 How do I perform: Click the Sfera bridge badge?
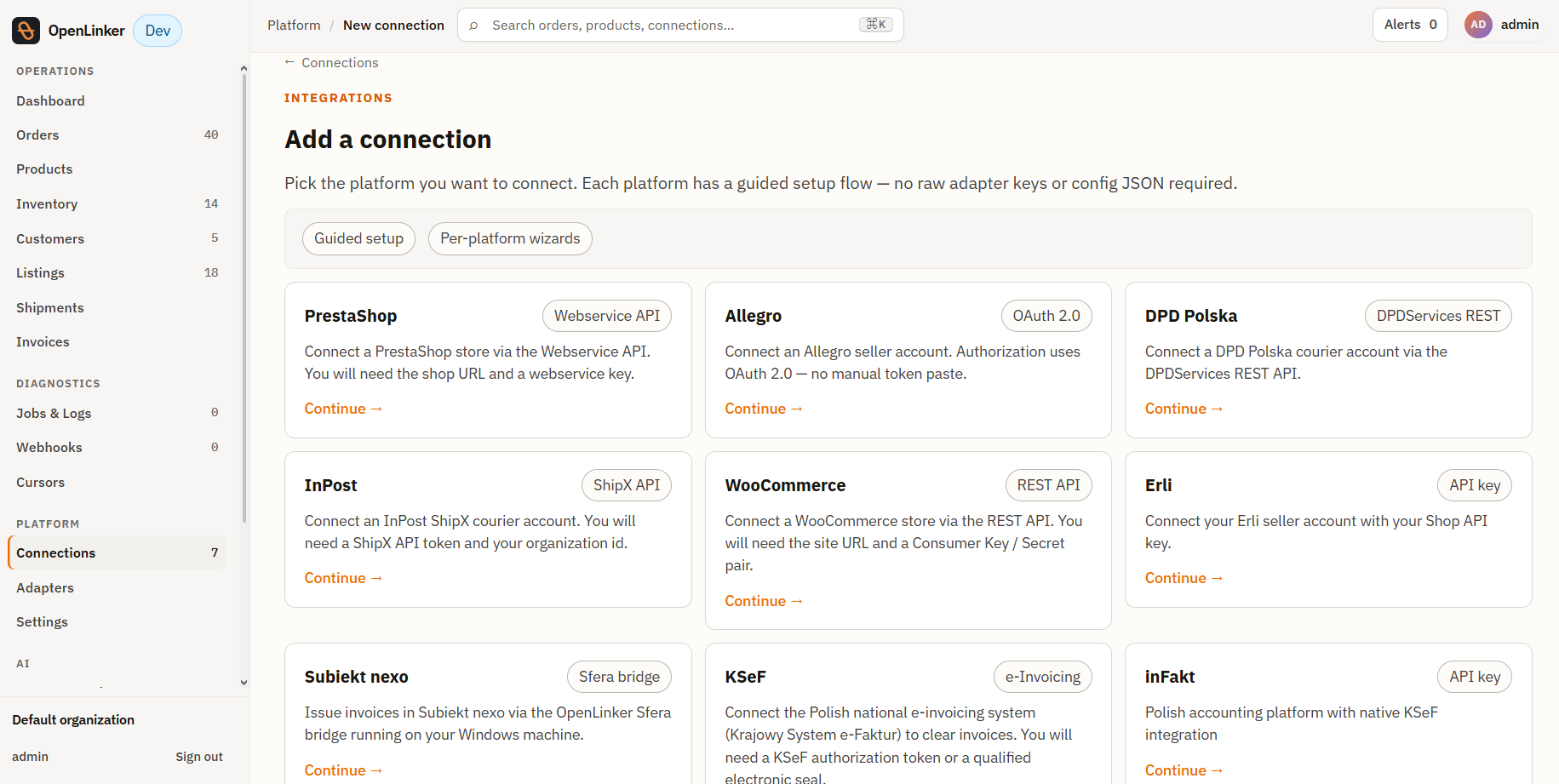(619, 677)
